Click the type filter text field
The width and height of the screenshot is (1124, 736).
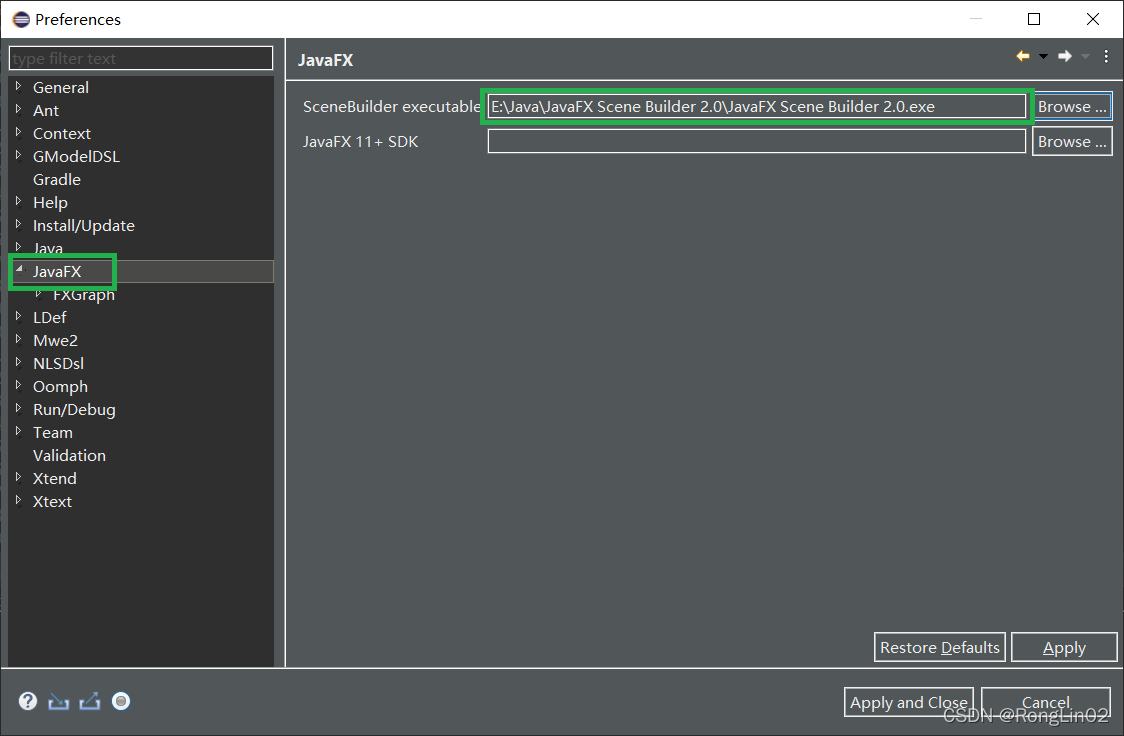coord(140,58)
